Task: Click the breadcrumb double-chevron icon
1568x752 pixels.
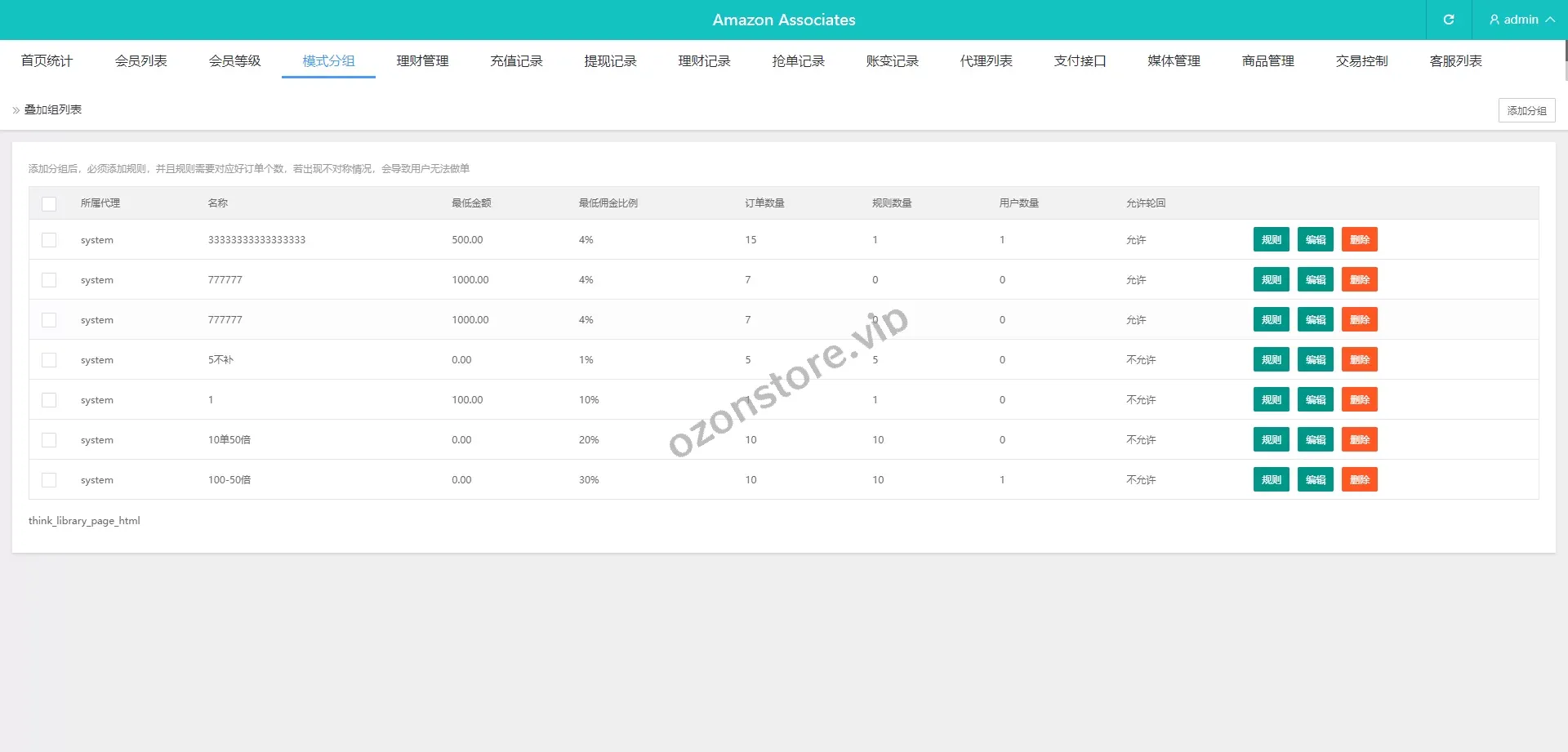Action: pyautogui.click(x=16, y=110)
